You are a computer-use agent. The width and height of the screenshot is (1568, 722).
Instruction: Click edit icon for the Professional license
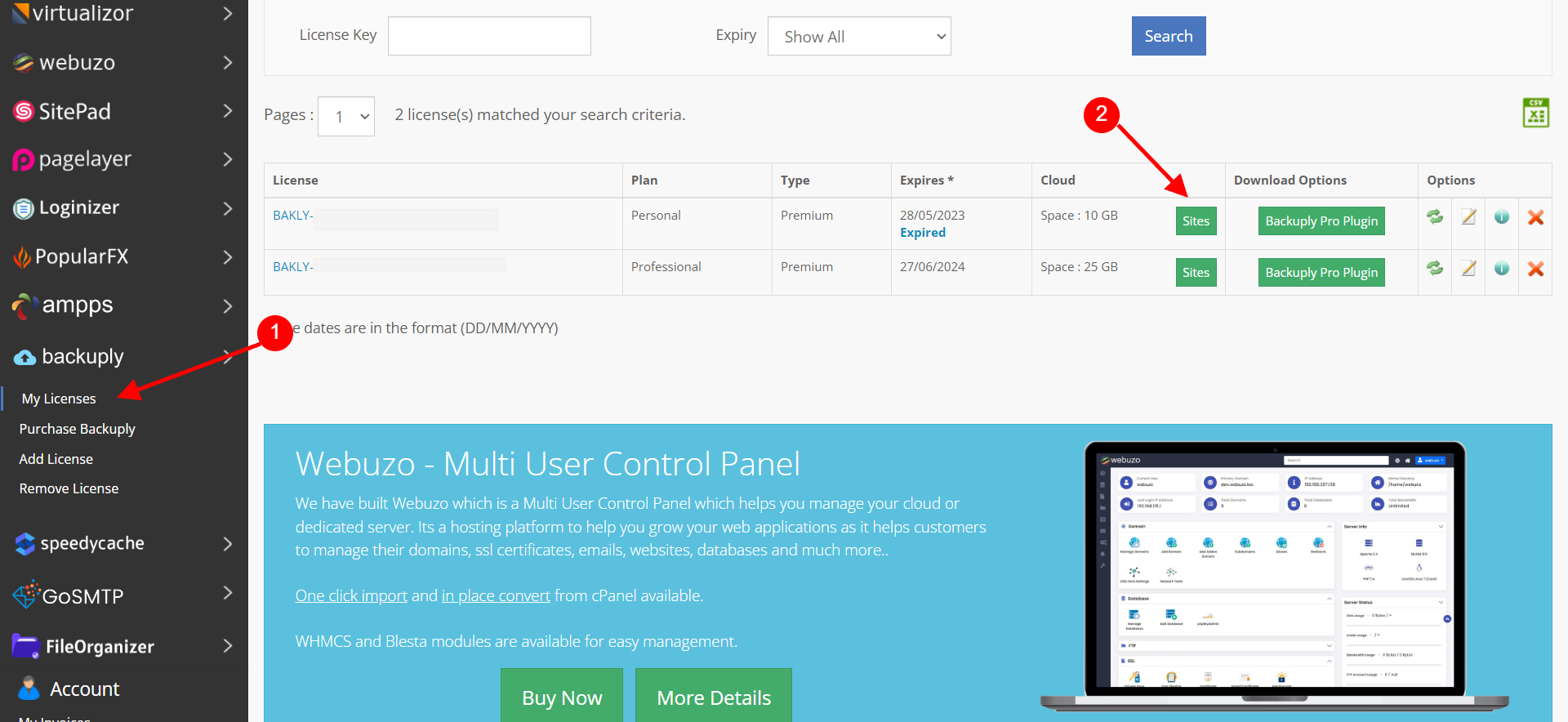point(1468,268)
